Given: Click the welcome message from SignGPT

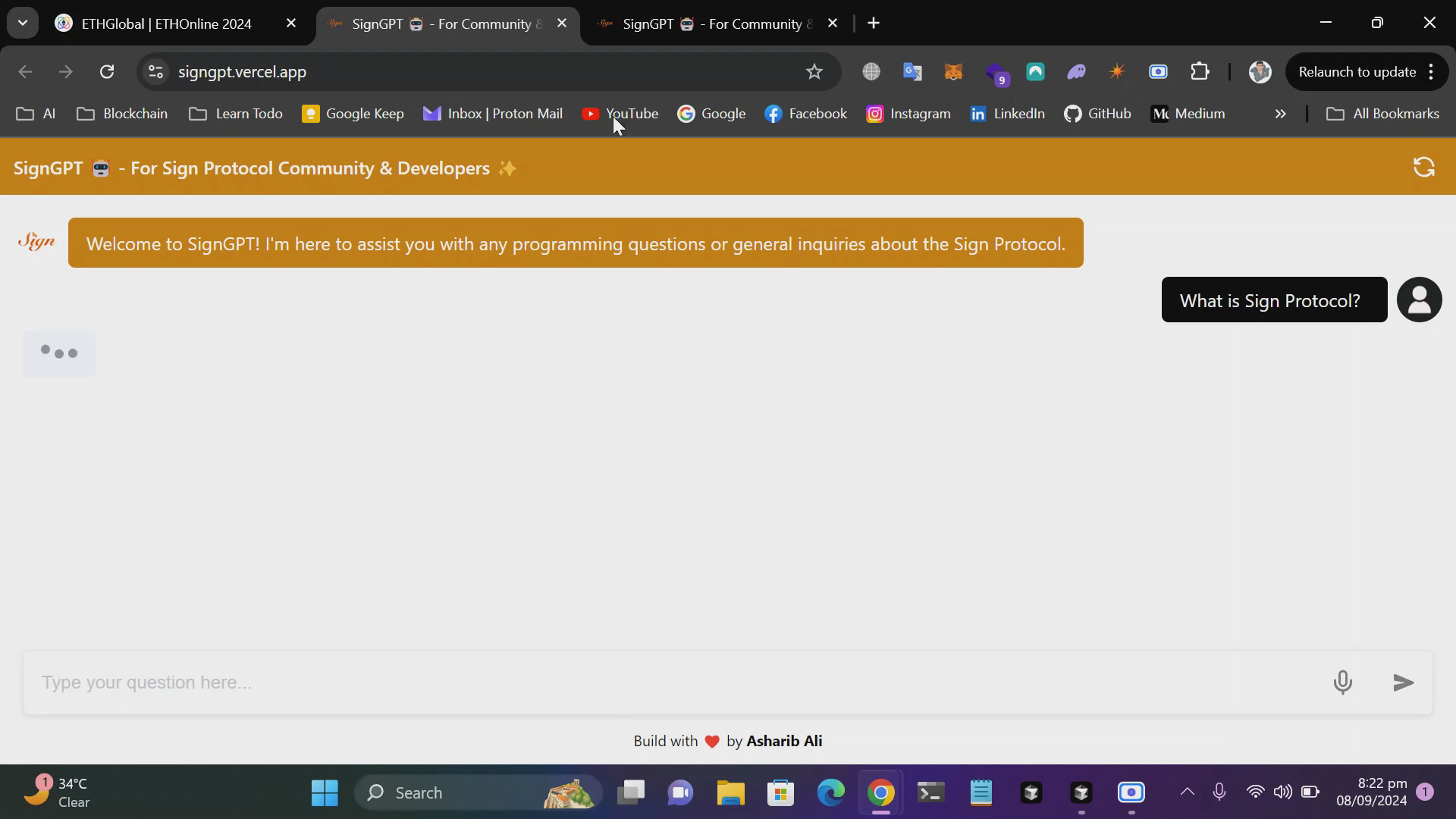Looking at the screenshot, I should [576, 243].
